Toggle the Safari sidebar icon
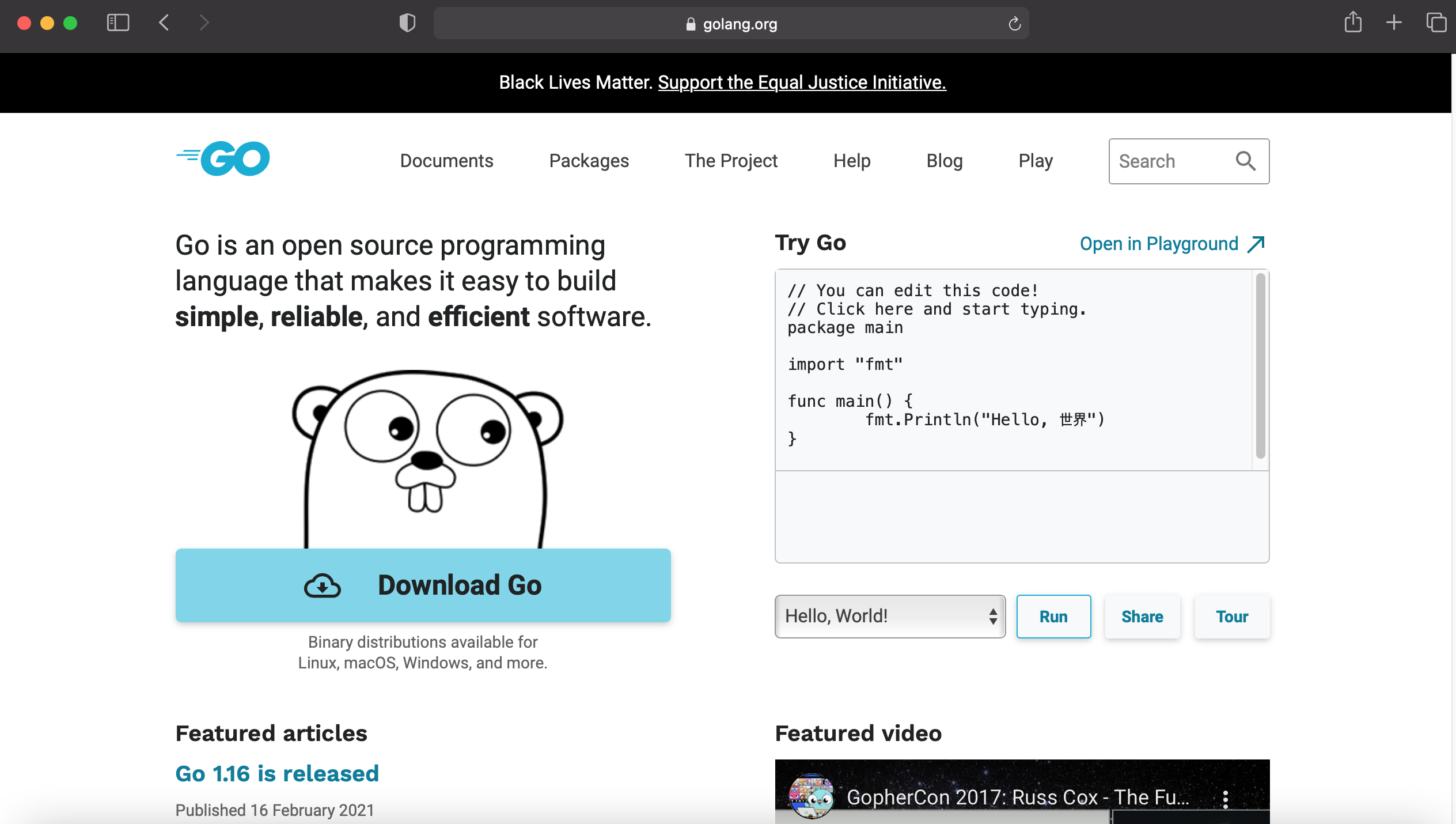Screen dimensions: 1456x824 tap(118, 23)
